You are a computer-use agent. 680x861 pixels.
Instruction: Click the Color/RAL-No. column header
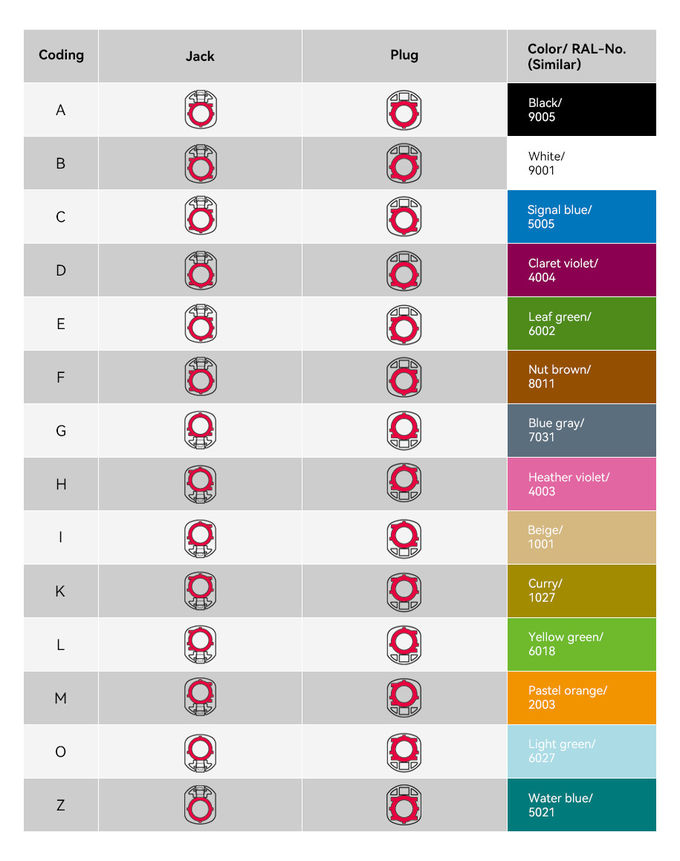pyautogui.click(x=581, y=56)
